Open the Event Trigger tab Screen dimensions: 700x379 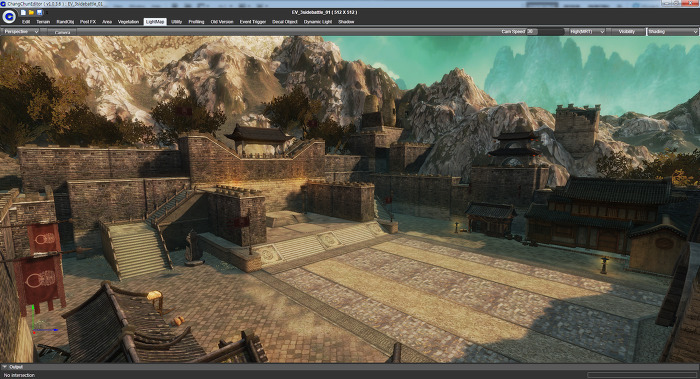click(x=253, y=21)
